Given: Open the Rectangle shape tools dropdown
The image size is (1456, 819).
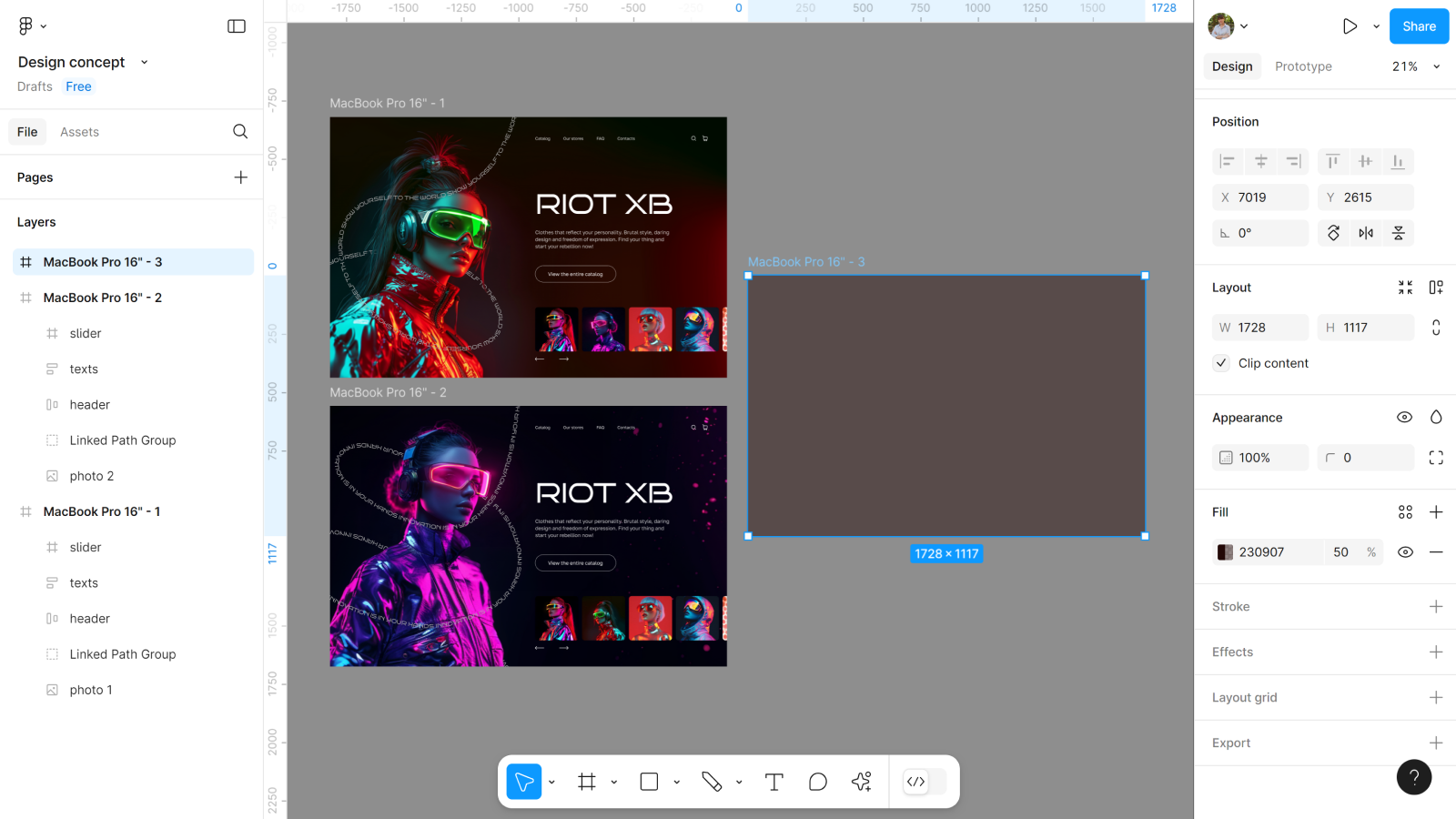Looking at the screenshot, I should 676,782.
